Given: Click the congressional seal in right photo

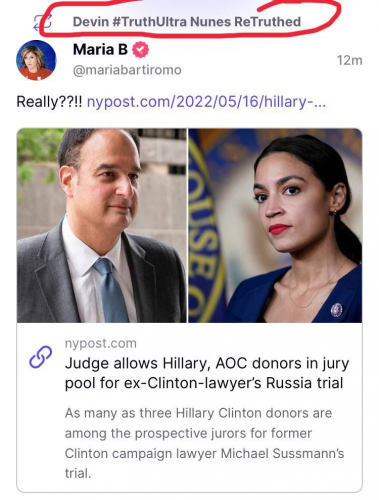Looking at the screenshot, I should coord(207,225).
